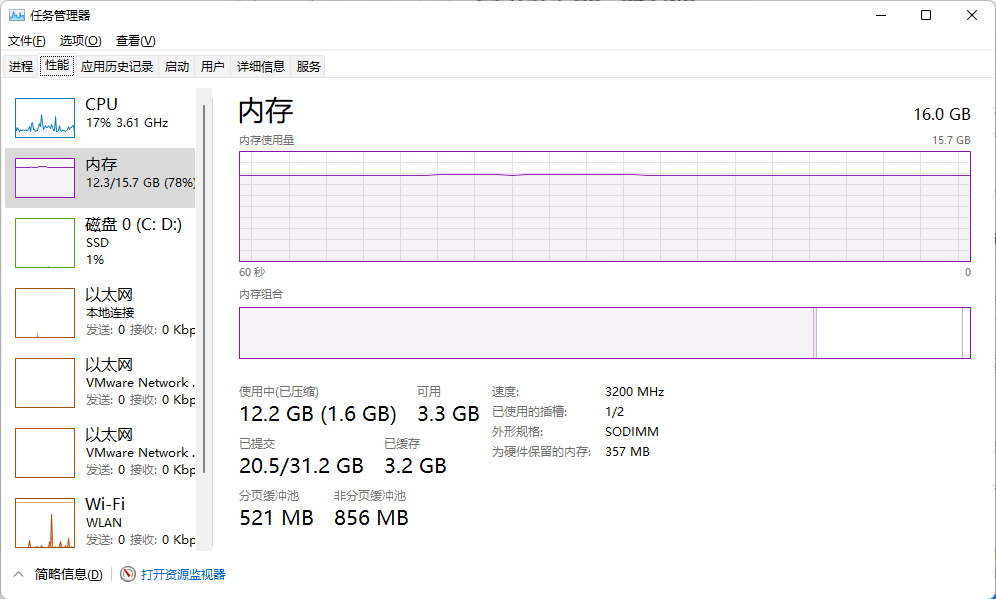Switch to the 服务 tab
996x599 pixels.
(309, 67)
